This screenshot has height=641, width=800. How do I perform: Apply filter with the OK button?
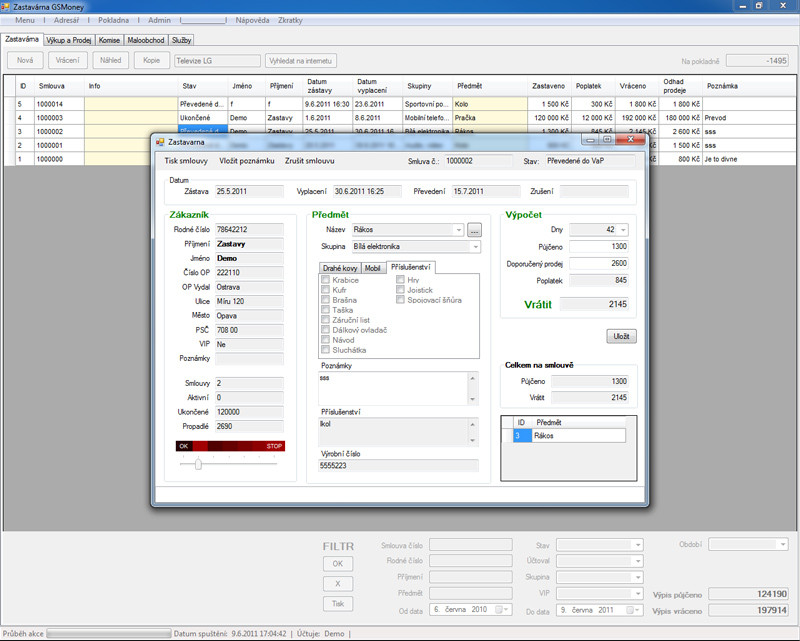coord(338,564)
